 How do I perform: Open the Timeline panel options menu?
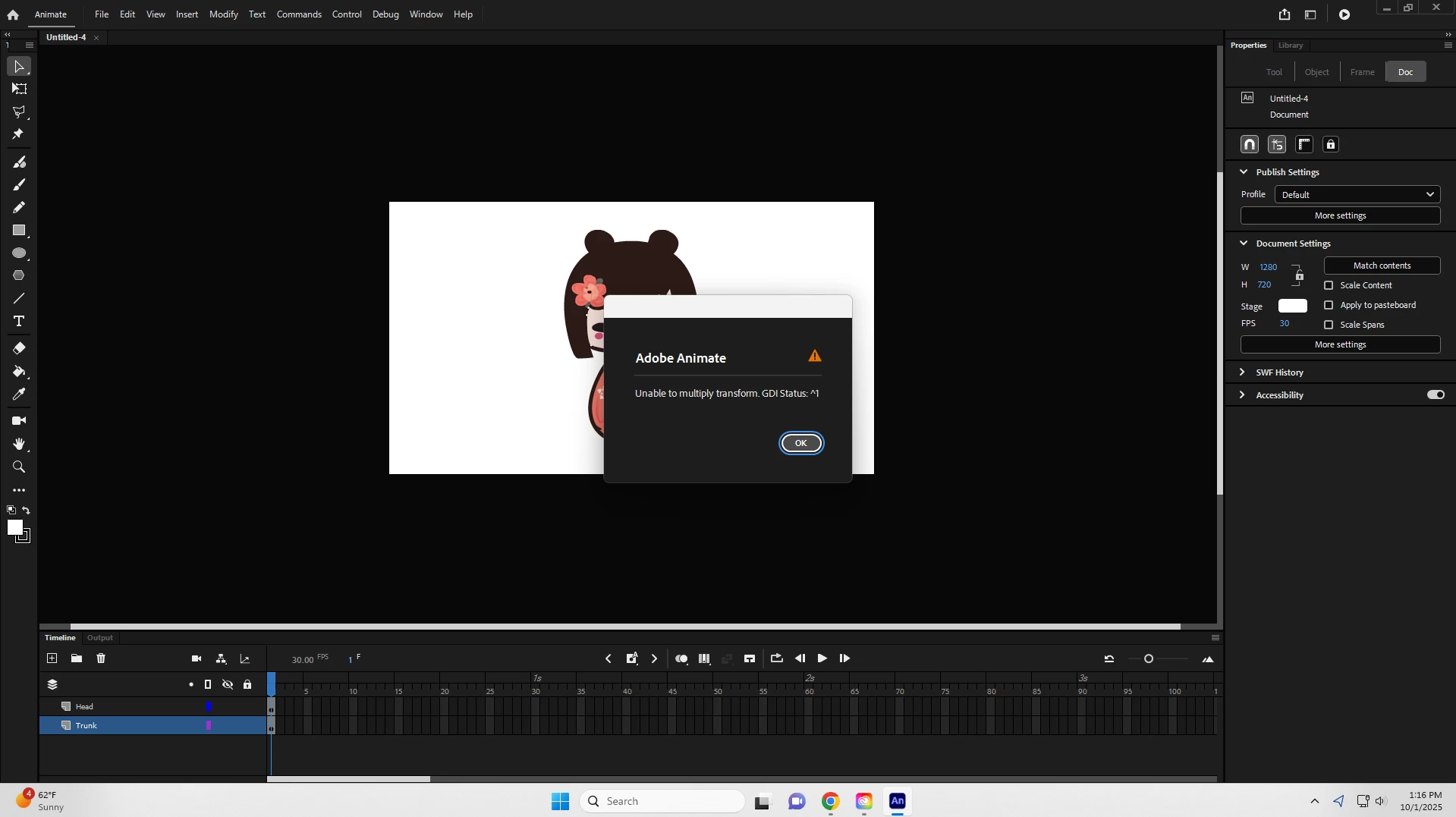pyautogui.click(x=1215, y=638)
